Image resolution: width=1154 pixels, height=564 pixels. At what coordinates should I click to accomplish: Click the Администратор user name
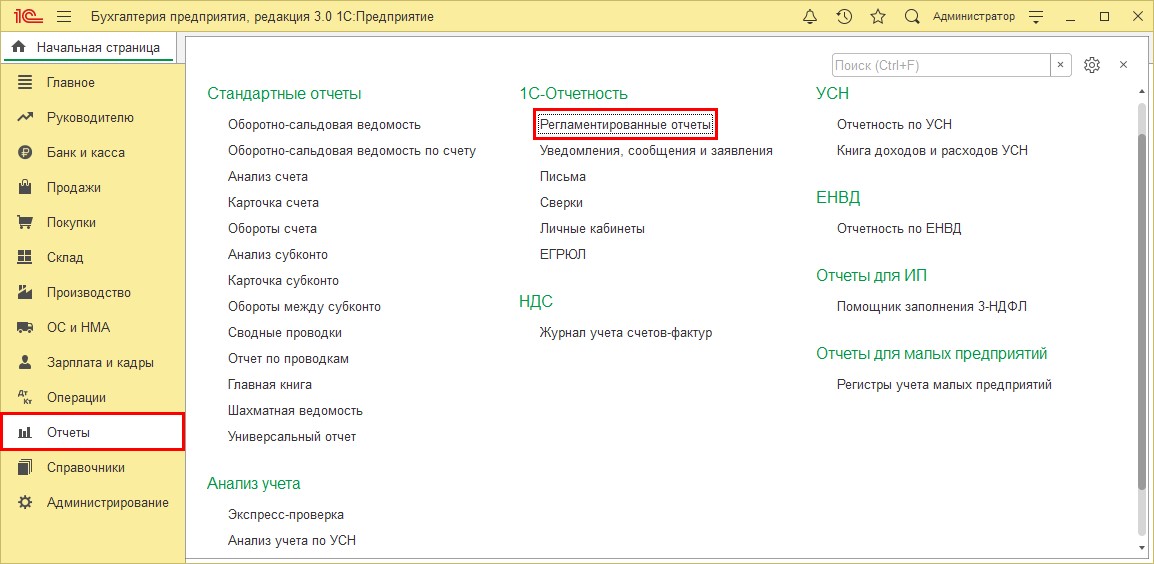pyautogui.click(x=974, y=16)
